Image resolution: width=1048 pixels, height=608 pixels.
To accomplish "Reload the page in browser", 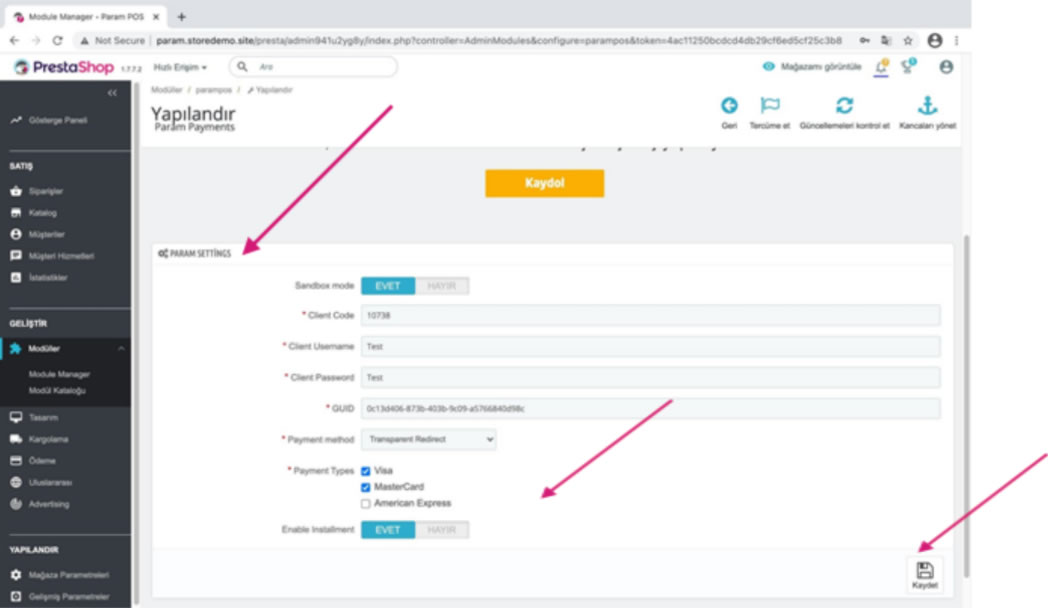I will tap(57, 41).
